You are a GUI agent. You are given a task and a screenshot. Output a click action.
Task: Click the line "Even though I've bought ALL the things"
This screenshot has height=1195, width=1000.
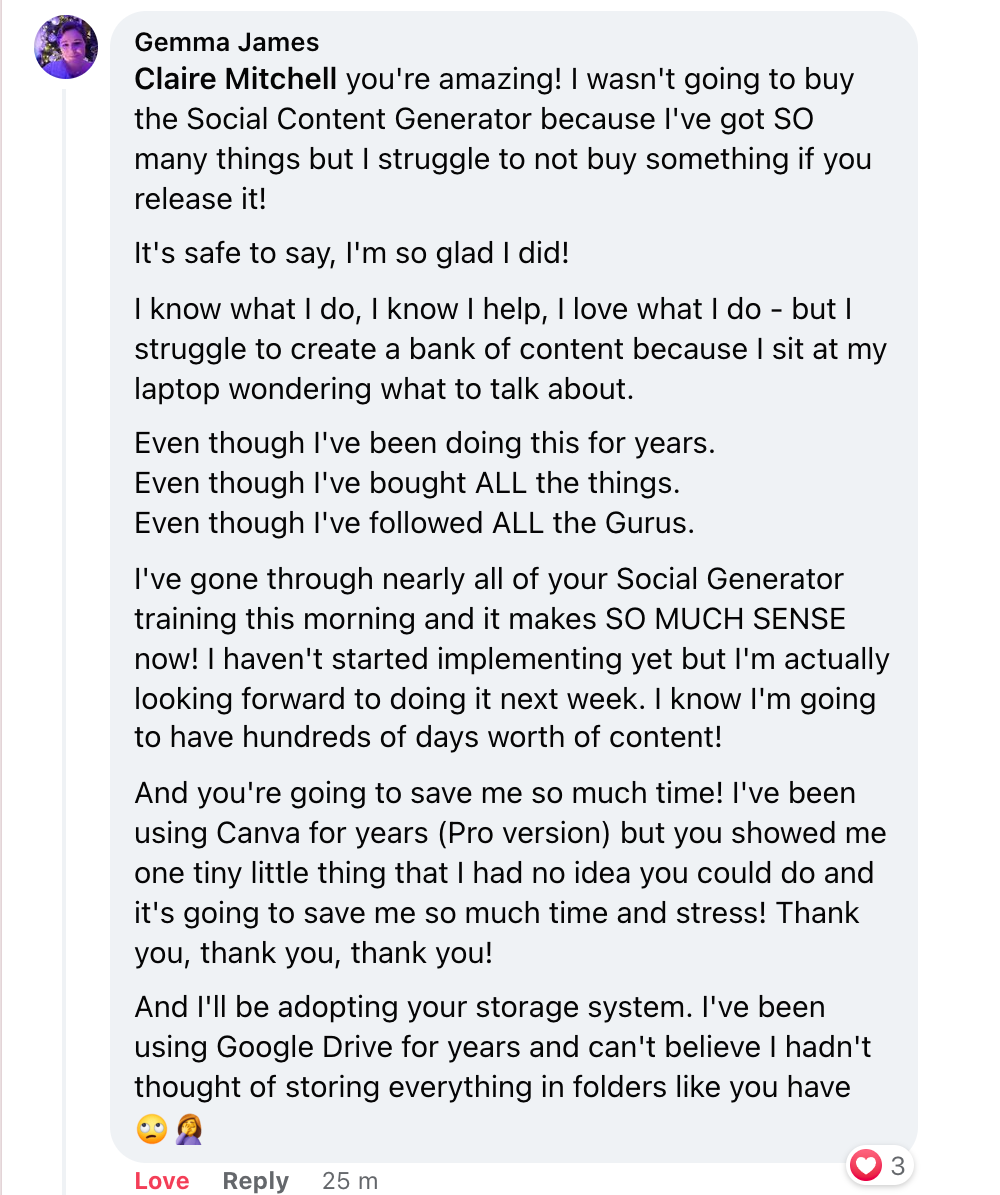(407, 483)
